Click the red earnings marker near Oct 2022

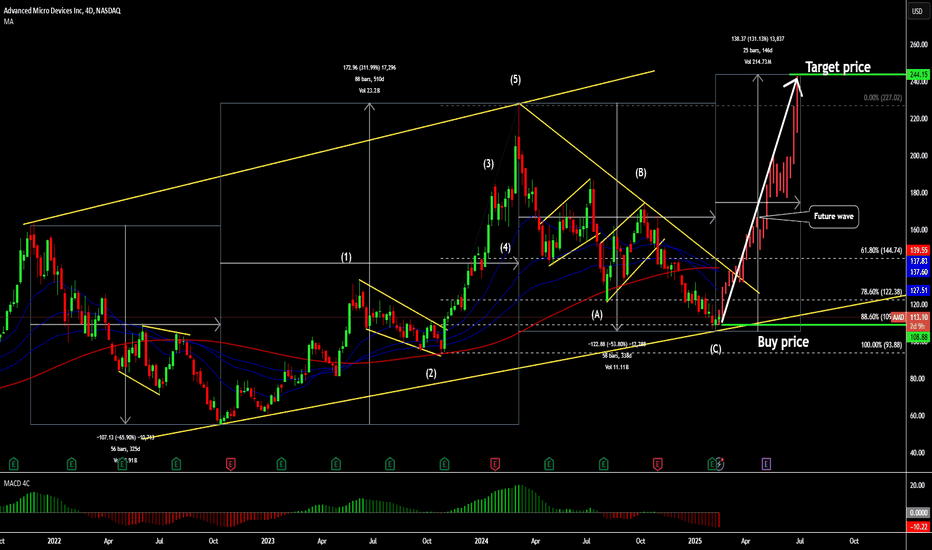pyautogui.click(x=231, y=464)
